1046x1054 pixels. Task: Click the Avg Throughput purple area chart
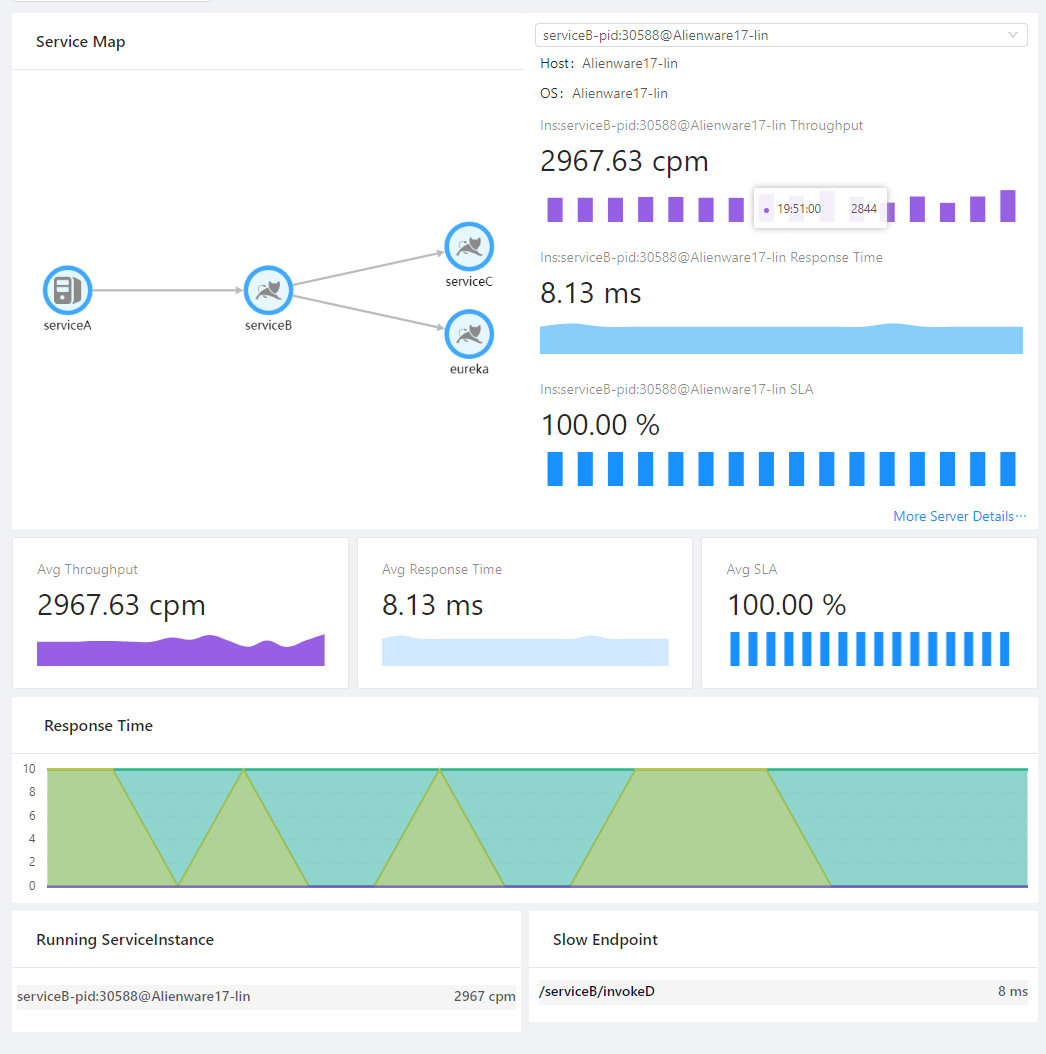181,652
